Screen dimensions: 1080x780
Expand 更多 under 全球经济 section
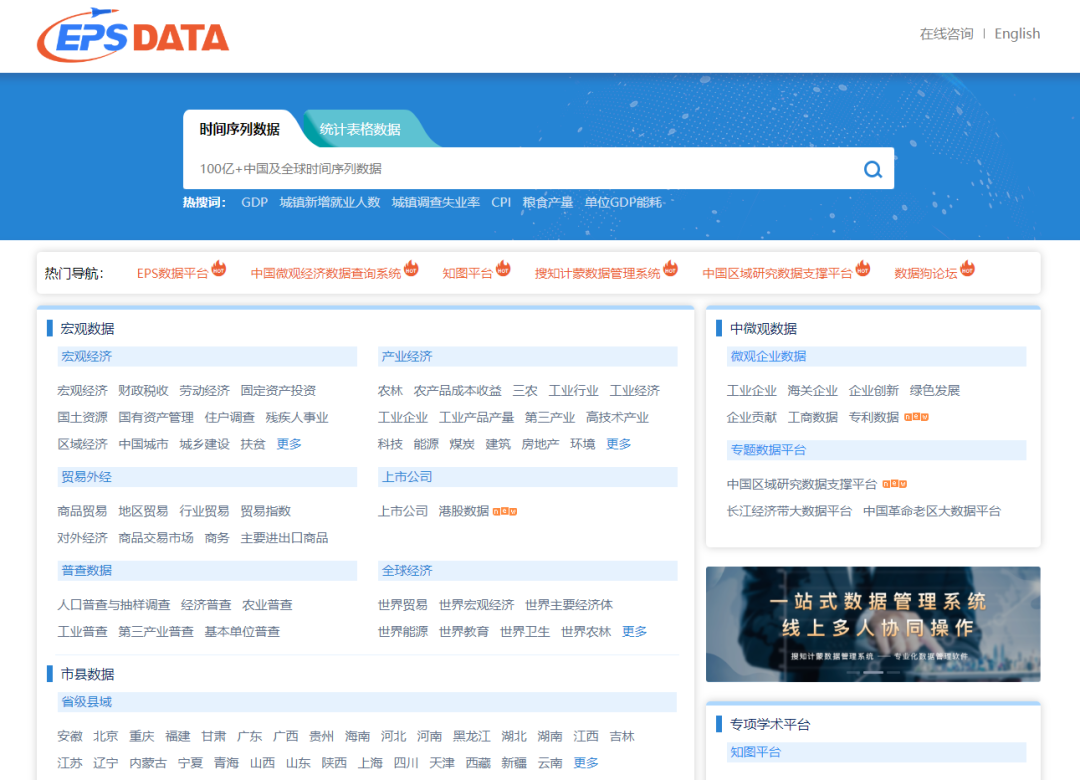pos(634,631)
